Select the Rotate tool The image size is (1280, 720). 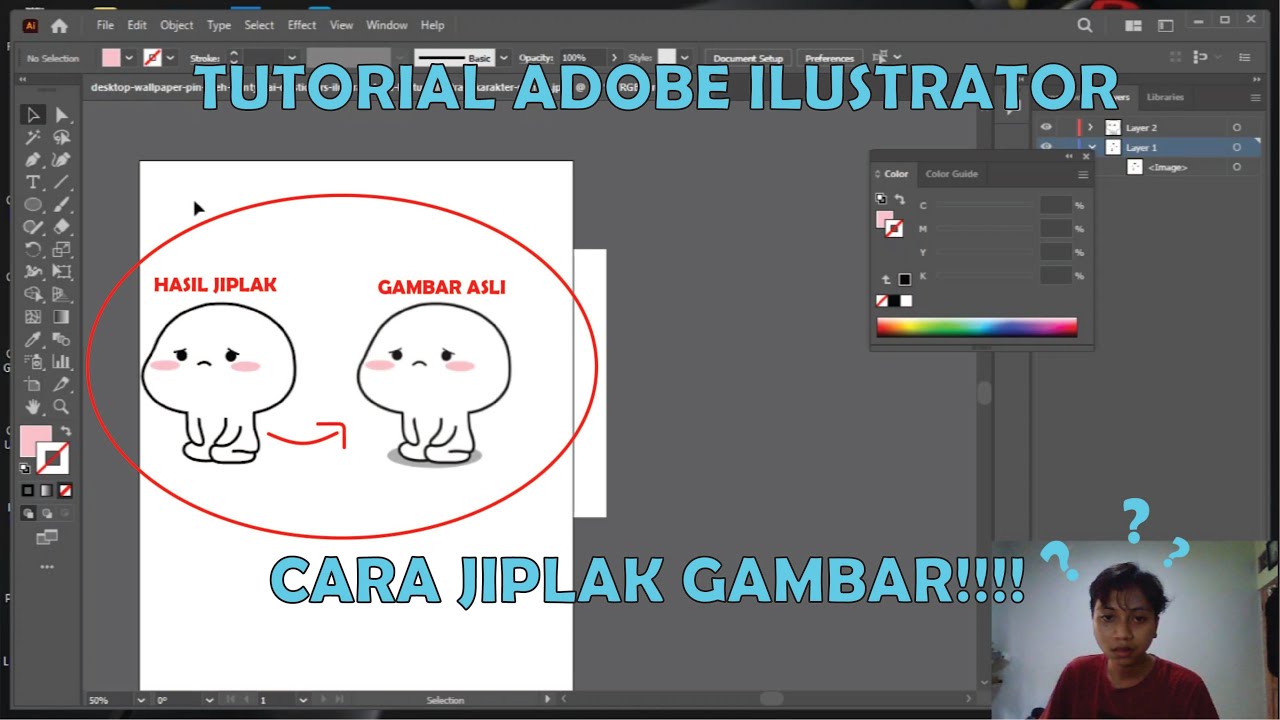[33, 250]
